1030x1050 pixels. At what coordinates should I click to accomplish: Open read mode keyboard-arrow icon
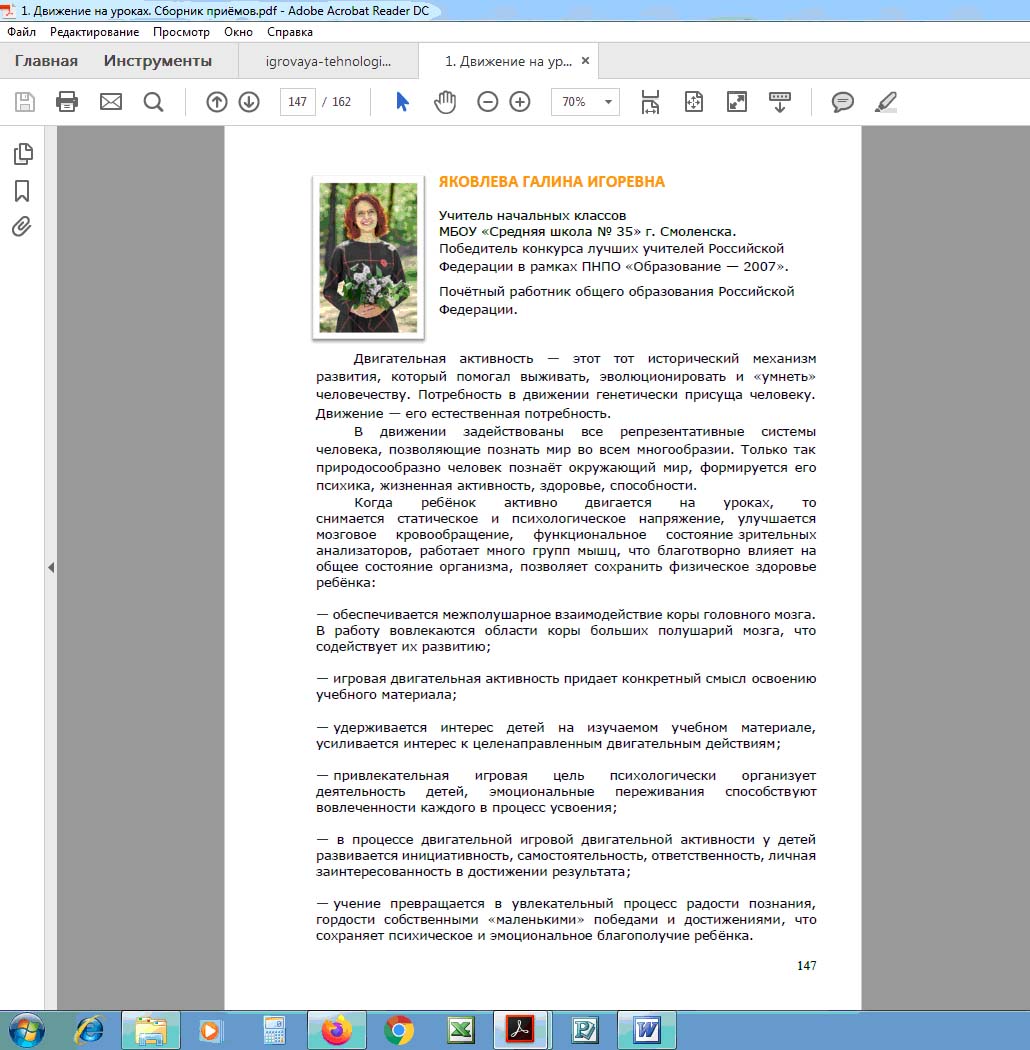tap(780, 102)
